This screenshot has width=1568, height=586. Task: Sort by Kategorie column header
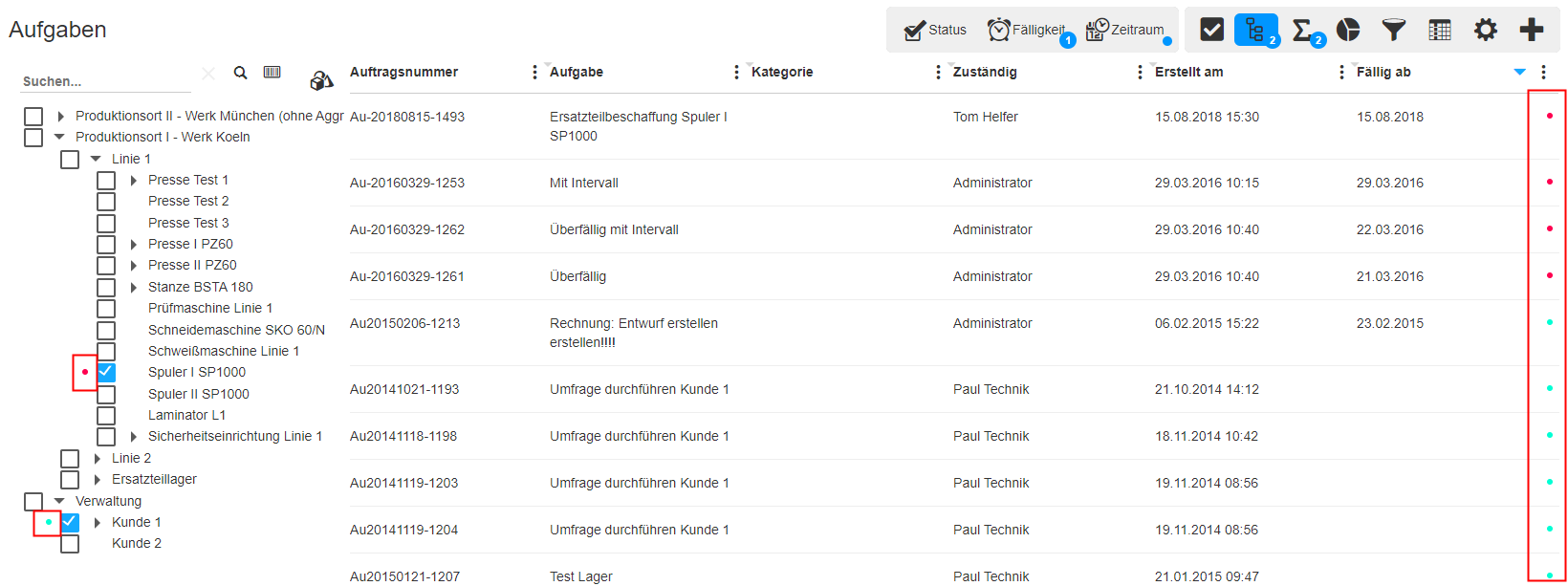tap(782, 72)
